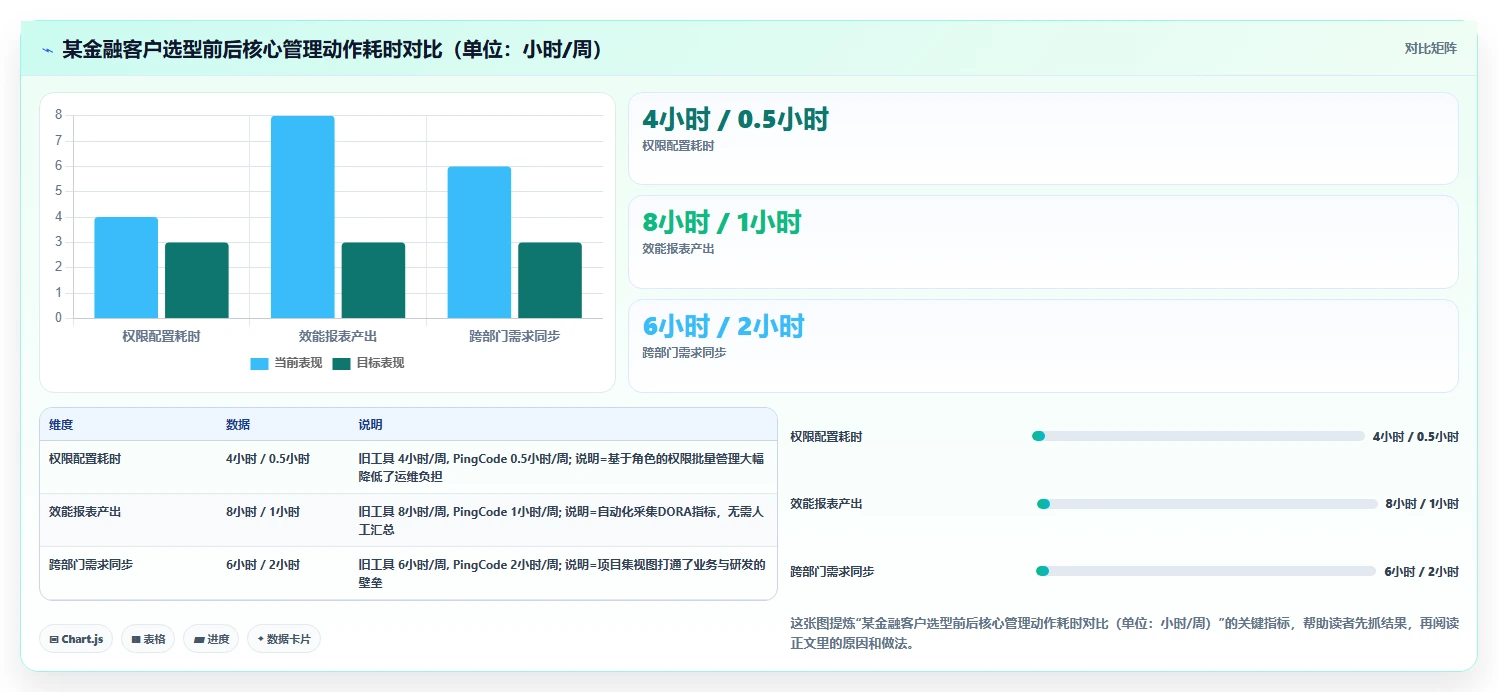
Task: Click the footer summary paragraph starting 这张图提炼
Action: (x=1124, y=633)
